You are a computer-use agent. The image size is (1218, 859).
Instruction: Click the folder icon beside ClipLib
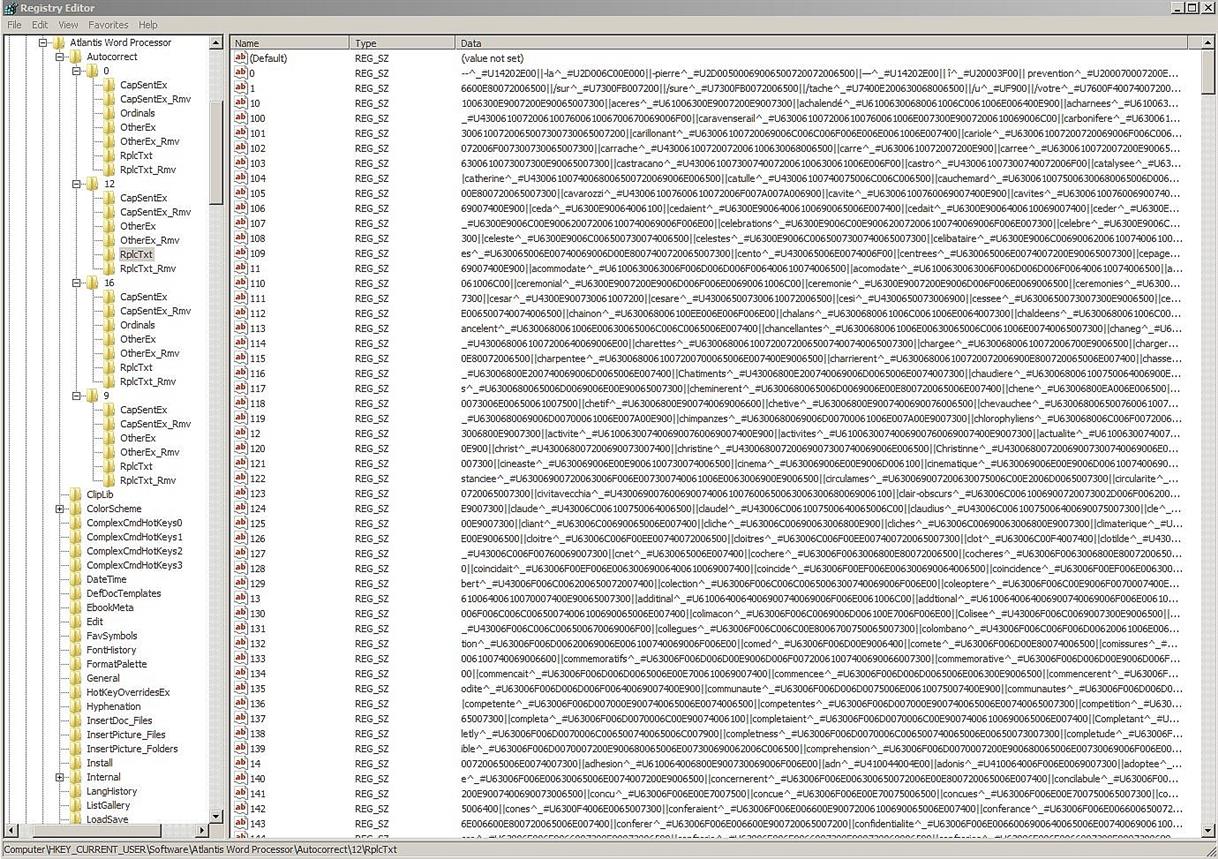76,494
